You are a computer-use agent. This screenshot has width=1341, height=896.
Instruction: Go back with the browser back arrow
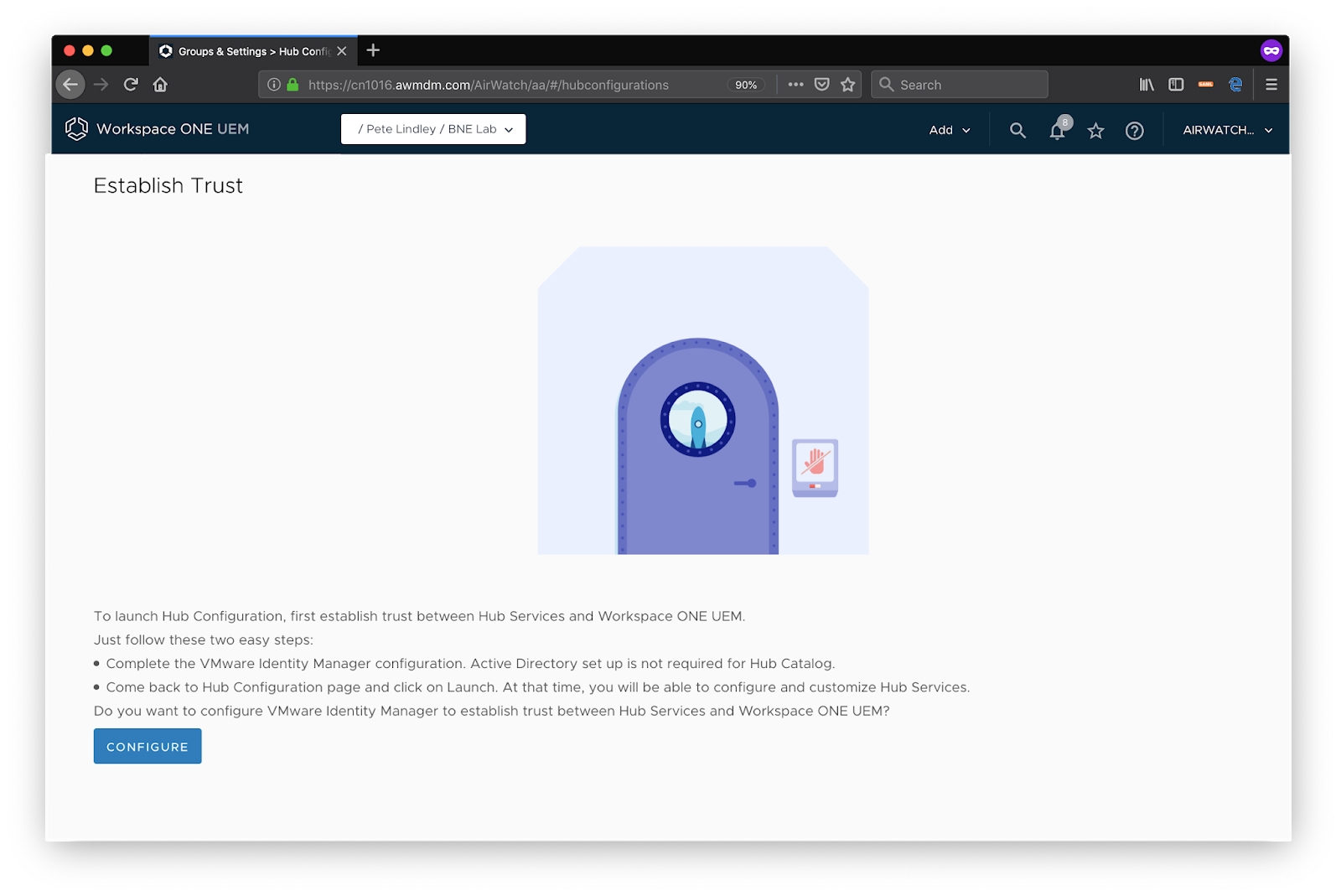coord(70,85)
